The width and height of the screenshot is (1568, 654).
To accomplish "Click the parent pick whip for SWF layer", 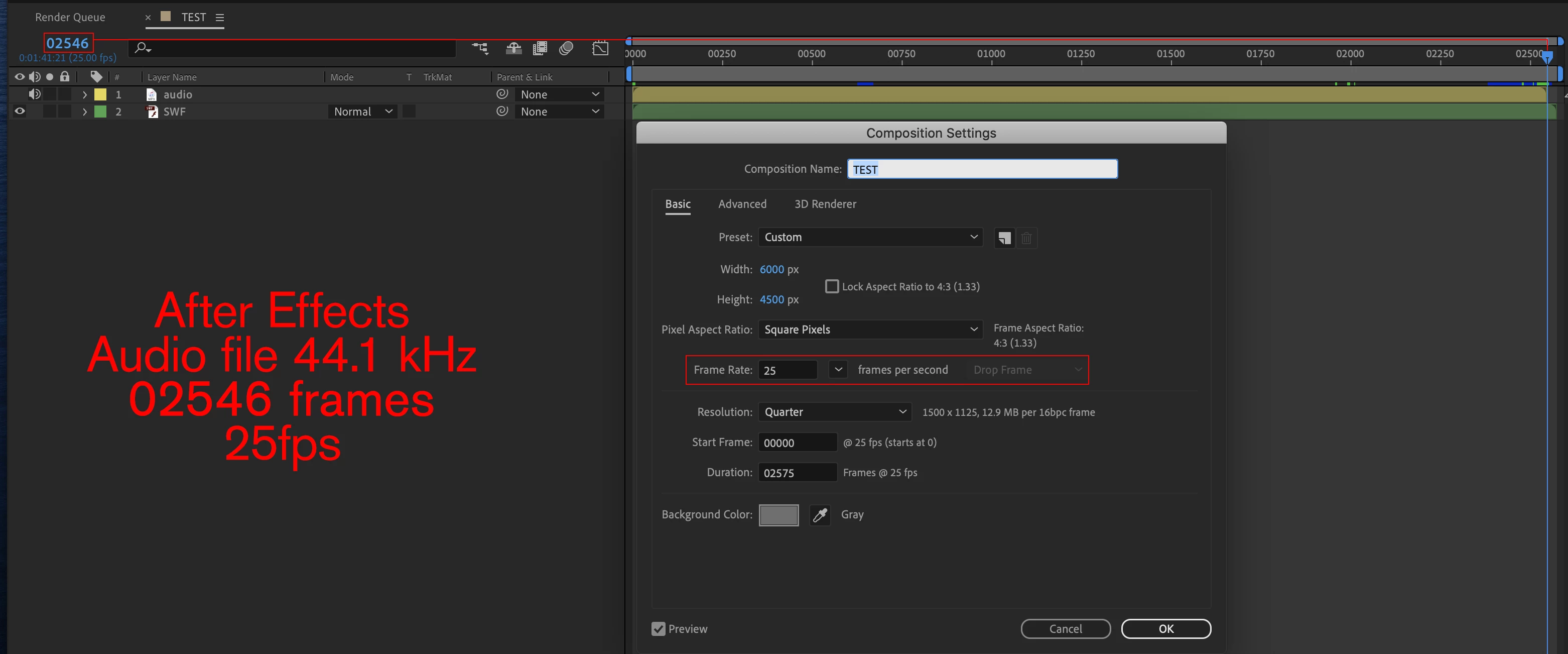I will [x=502, y=112].
